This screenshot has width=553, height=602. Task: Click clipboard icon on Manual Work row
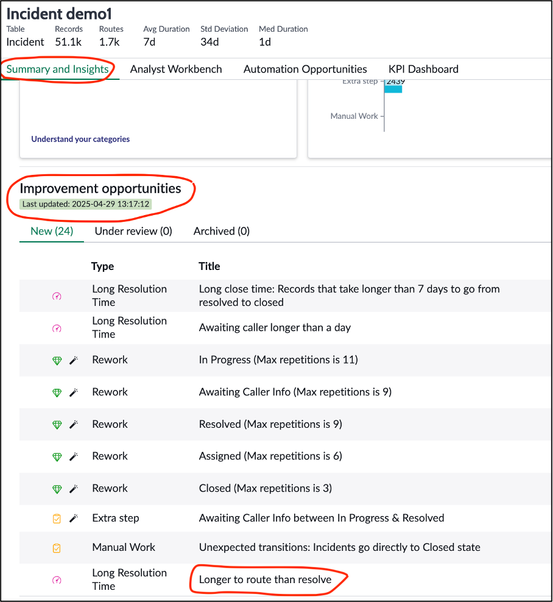56,548
